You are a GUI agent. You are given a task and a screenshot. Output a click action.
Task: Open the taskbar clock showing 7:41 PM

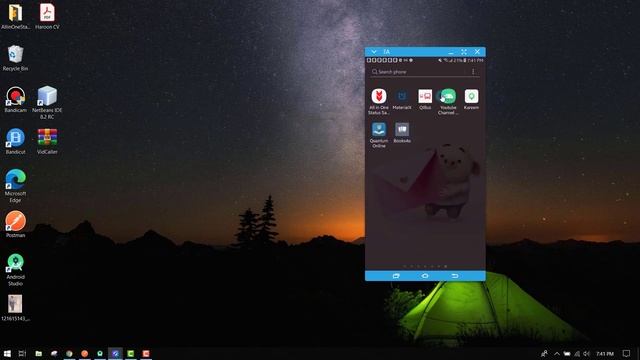click(x=605, y=354)
